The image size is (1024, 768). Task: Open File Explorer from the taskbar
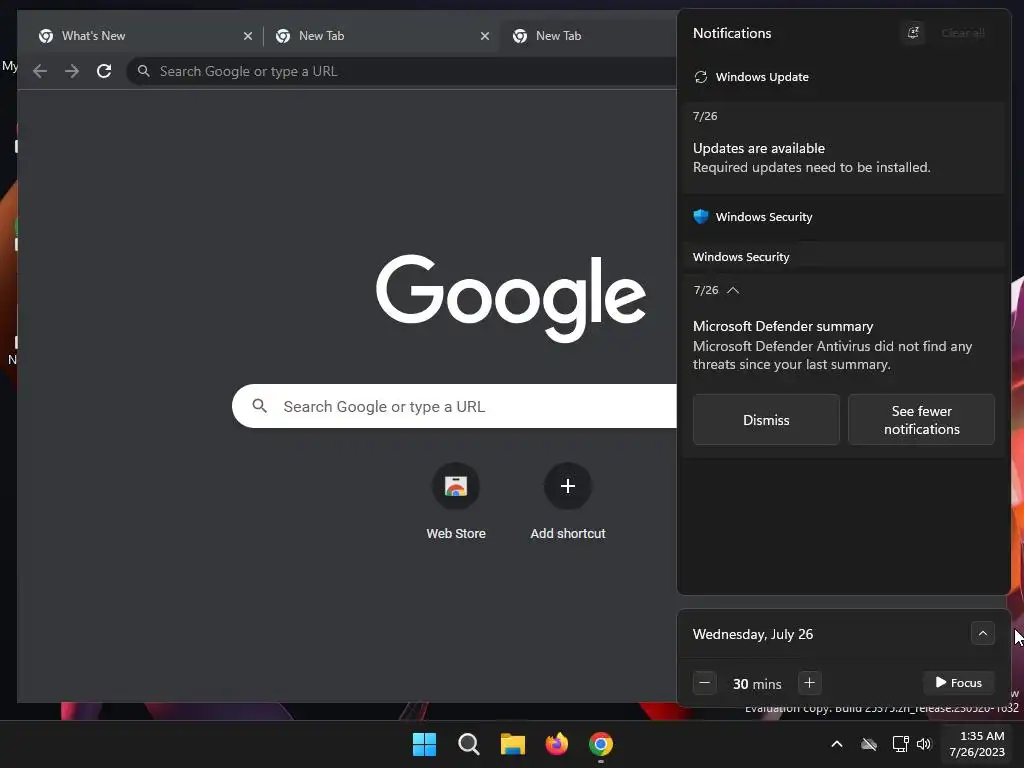(513, 744)
